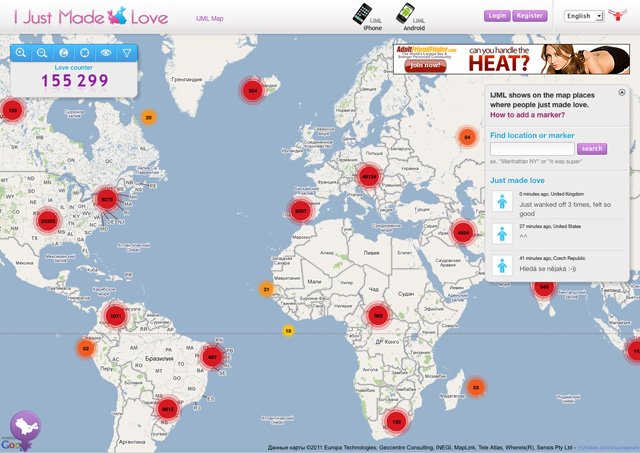Focus the Find location or marker field
This screenshot has height=453, width=640.
point(532,149)
